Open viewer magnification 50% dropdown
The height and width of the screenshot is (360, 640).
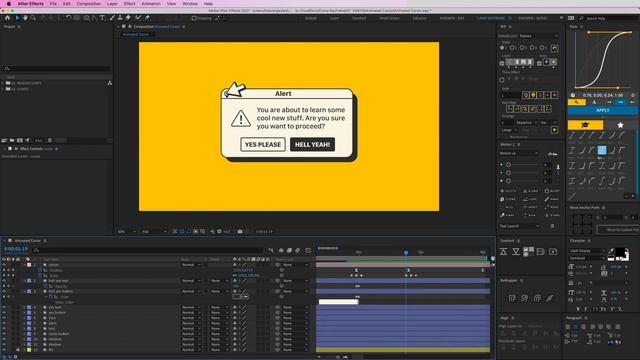(127, 231)
